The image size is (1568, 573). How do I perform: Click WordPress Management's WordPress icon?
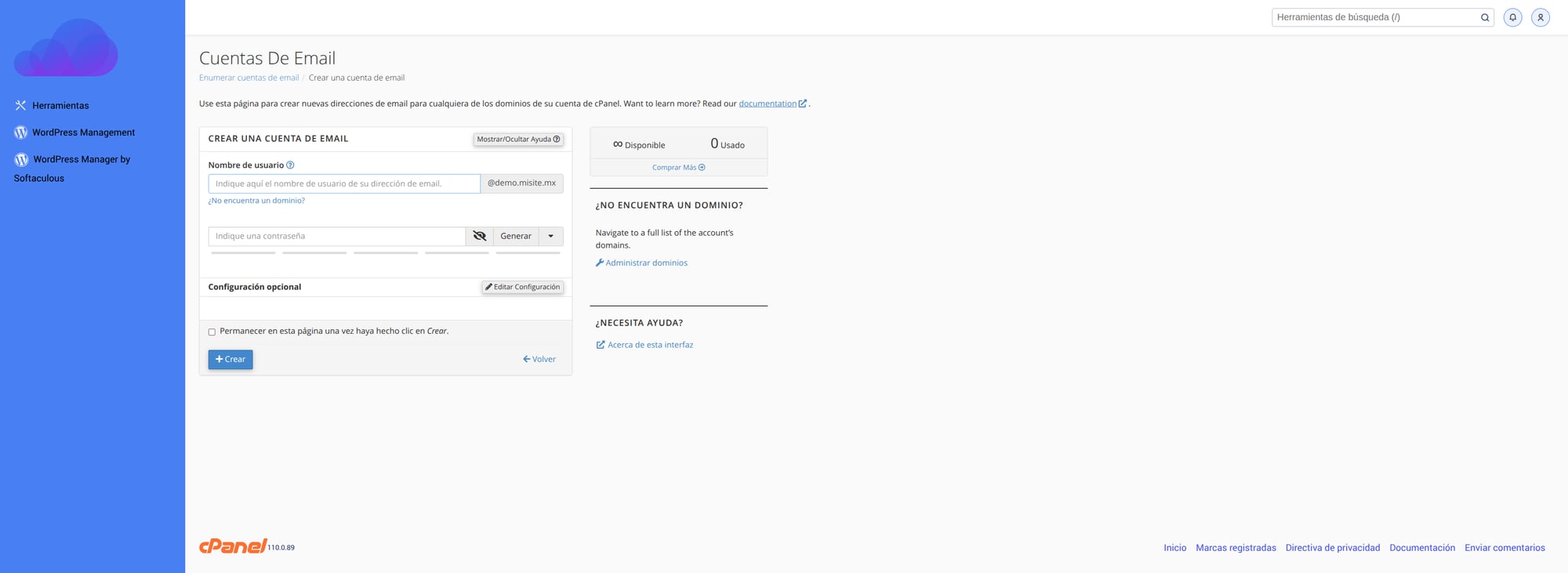(x=20, y=132)
